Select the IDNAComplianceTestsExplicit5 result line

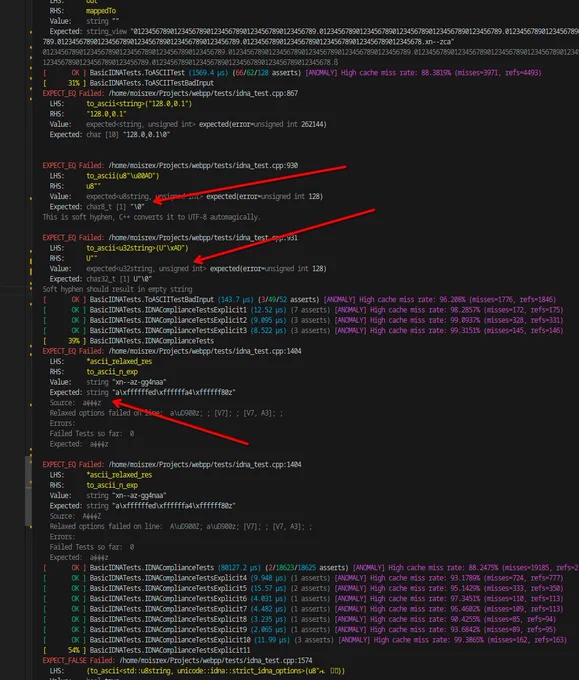tap(303, 588)
